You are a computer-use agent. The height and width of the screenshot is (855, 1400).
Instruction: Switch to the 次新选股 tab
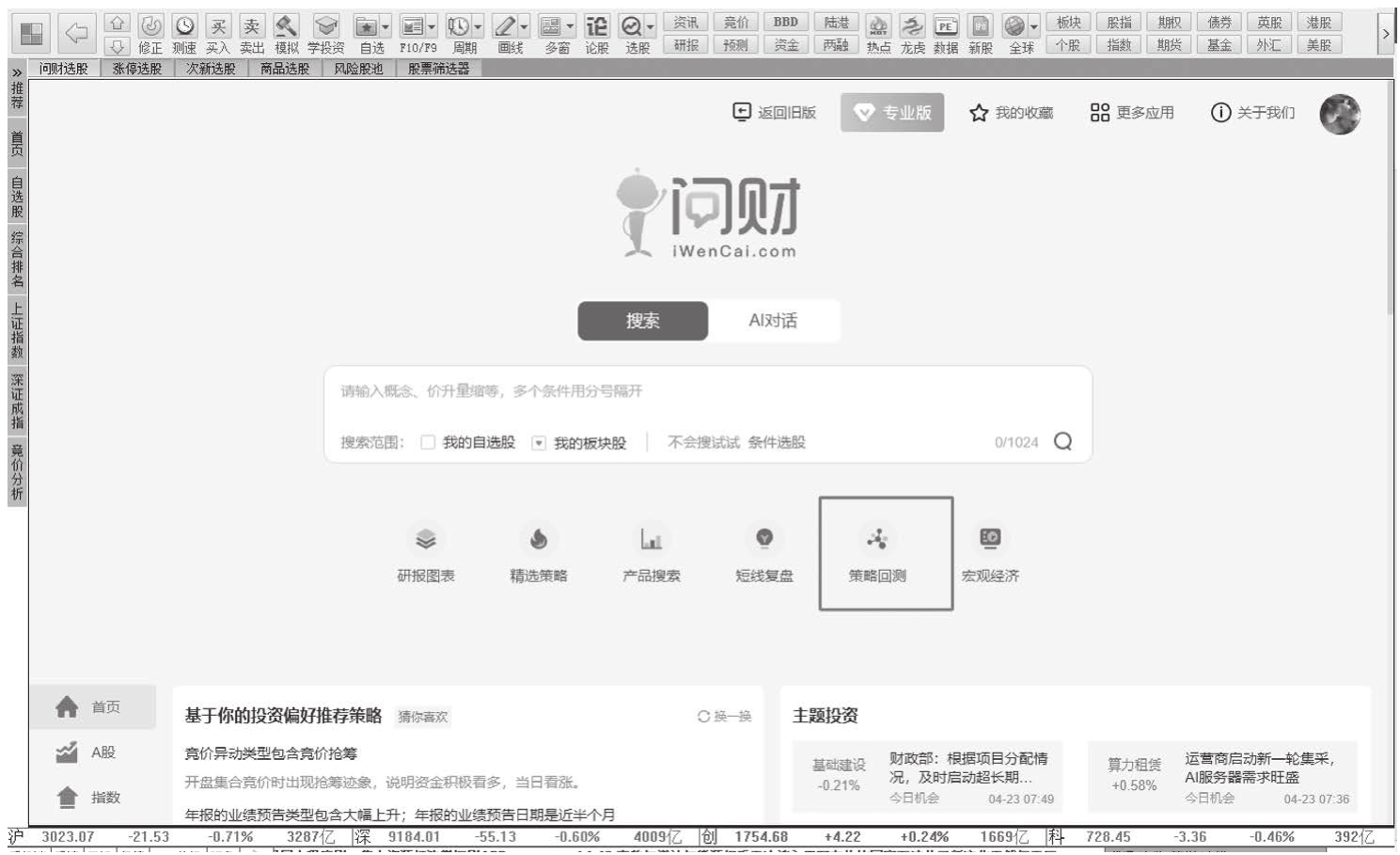pos(211,69)
